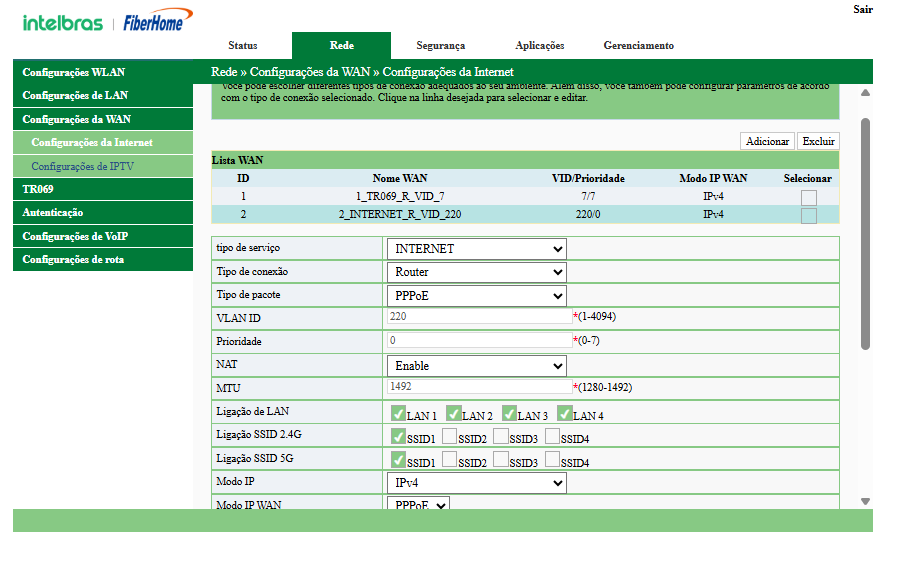
Task: Click the Intelbras FiberHome logo
Action: (108, 21)
